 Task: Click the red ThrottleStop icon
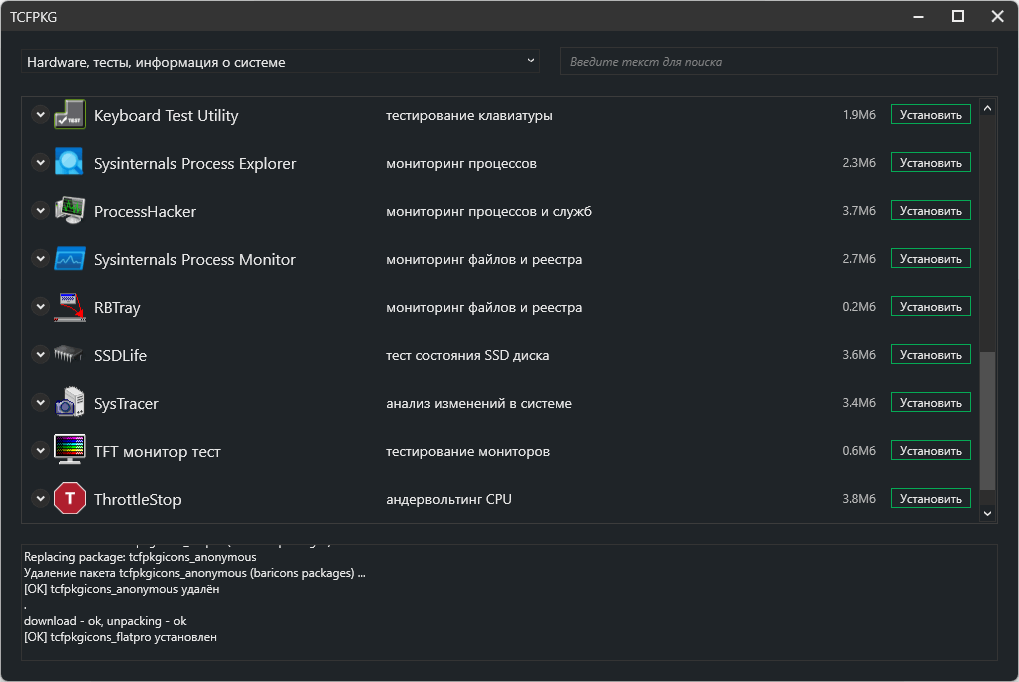[69, 499]
